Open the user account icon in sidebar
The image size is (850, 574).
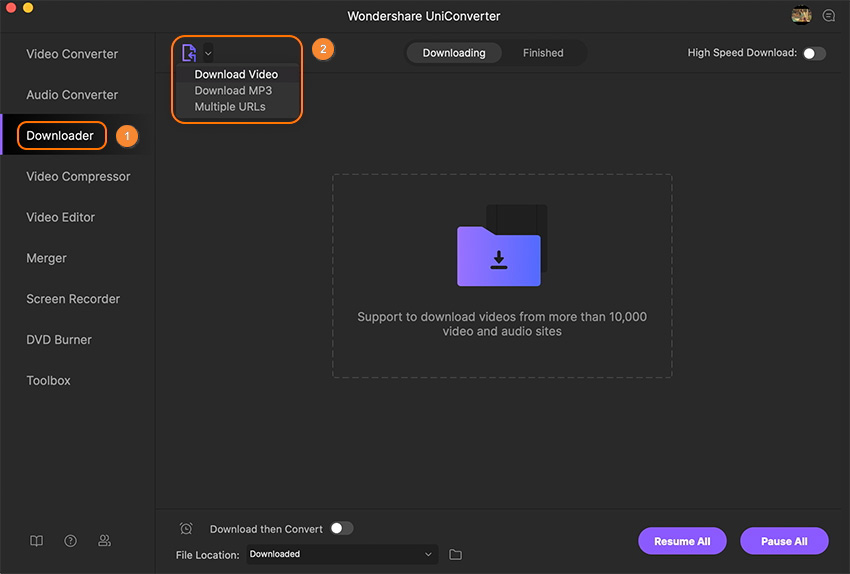coord(104,541)
